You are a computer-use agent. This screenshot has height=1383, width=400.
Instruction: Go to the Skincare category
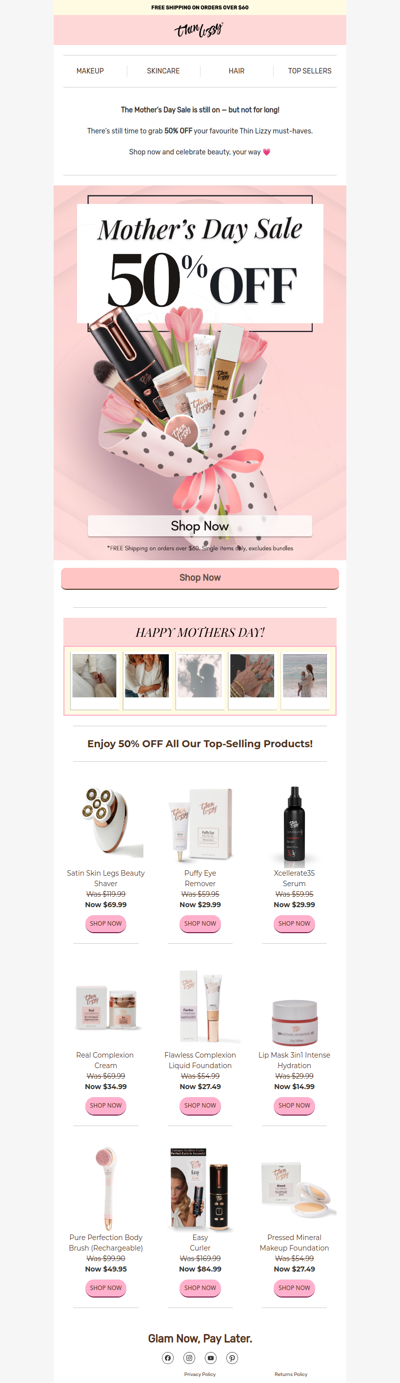[x=163, y=71]
